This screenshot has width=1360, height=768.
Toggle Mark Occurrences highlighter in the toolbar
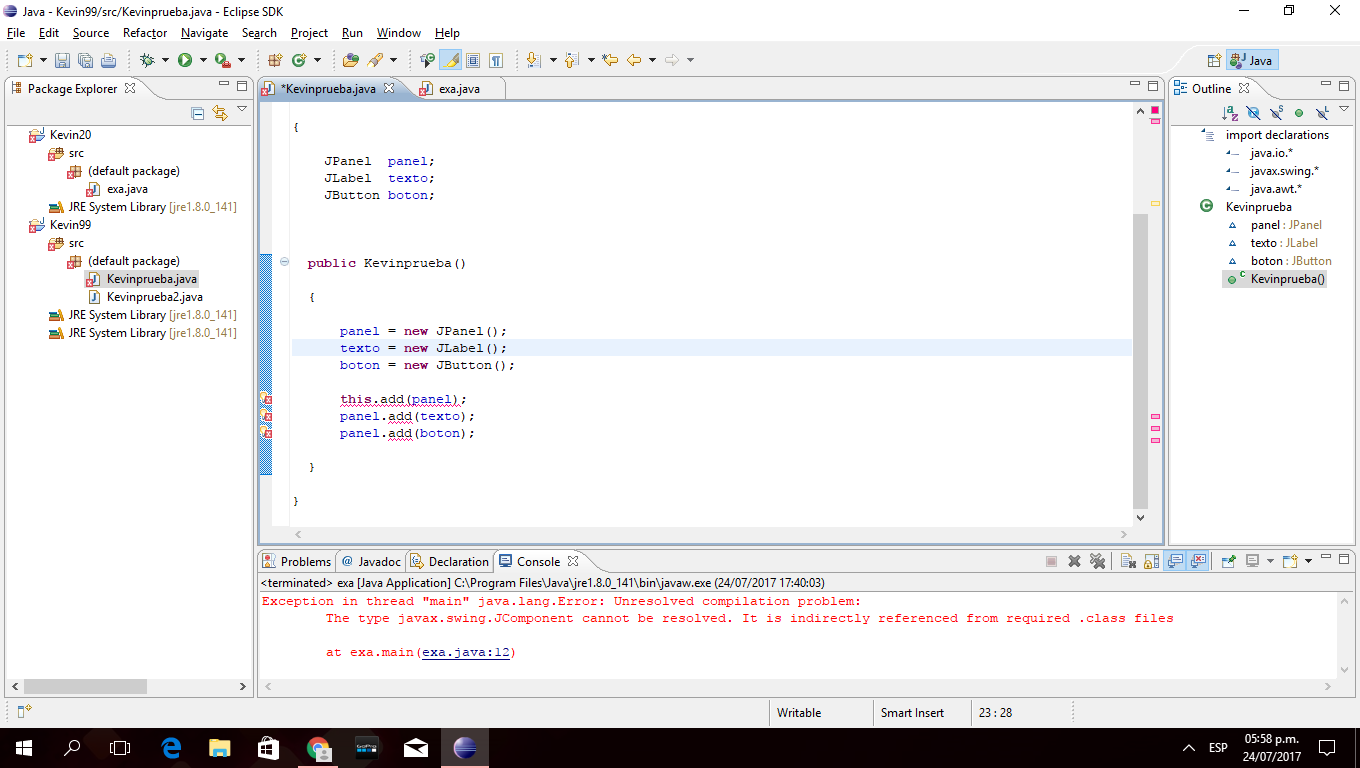450,60
